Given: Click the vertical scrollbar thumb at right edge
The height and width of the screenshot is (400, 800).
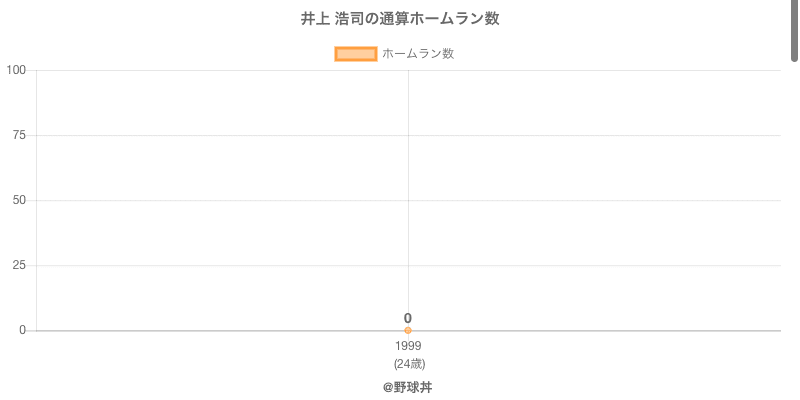Looking at the screenshot, I should tap(795, 30).
